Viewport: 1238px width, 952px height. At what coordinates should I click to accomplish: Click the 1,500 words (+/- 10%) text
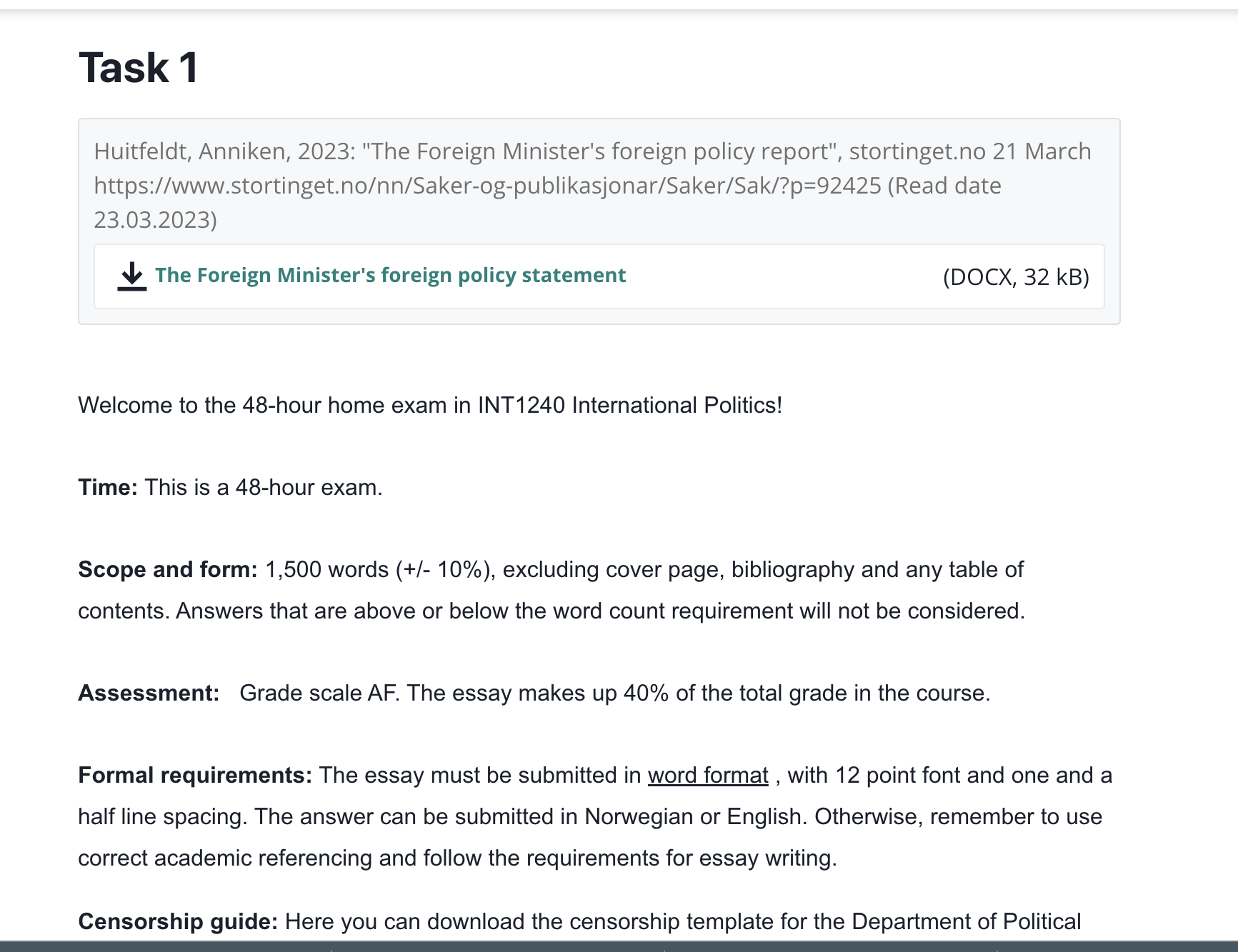click(x=379, y=569)
